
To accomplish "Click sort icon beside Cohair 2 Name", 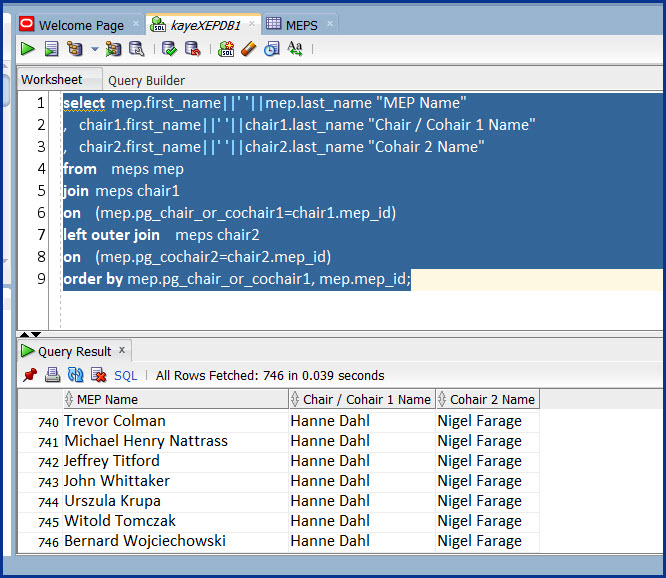I will pyautogui.click(x=442, y=399).
